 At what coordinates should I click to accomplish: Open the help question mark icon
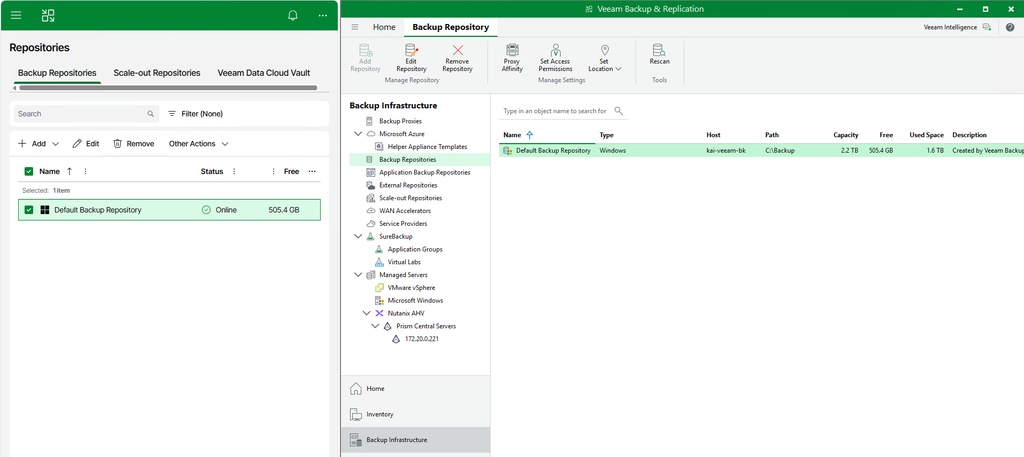tap(1010, 27)
